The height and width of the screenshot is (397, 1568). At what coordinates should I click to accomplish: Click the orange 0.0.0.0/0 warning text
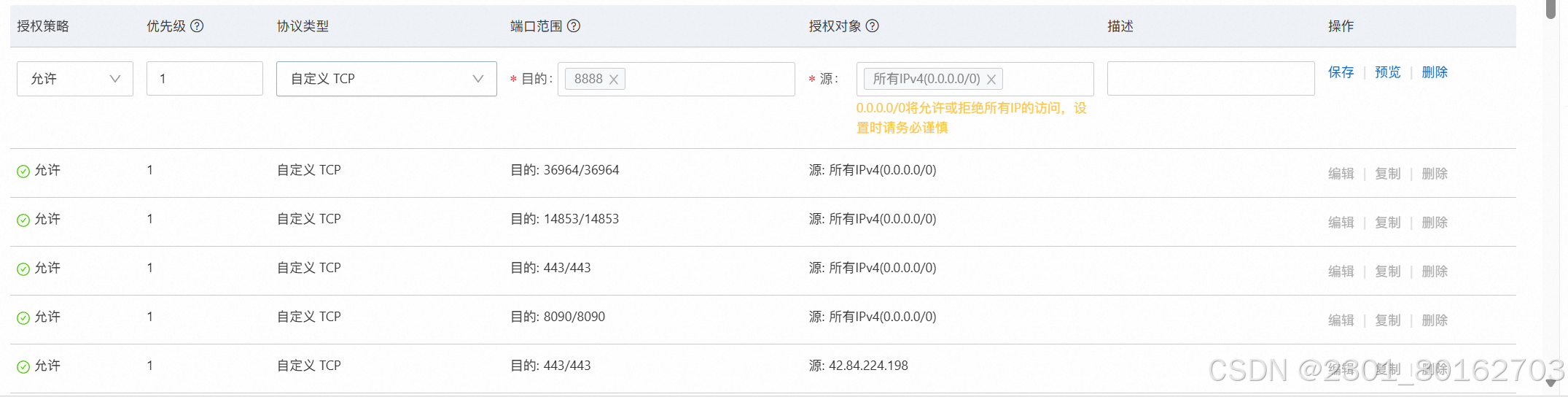click(x=972, y=117)
